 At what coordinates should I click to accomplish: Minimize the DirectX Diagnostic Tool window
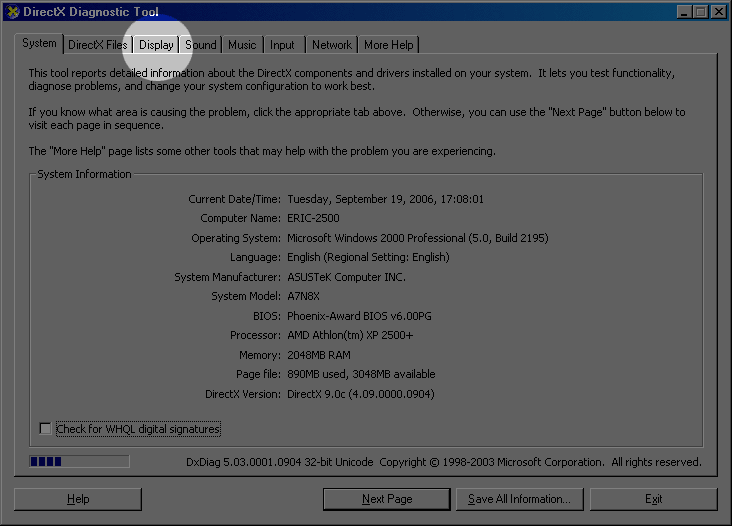[684, 12]
